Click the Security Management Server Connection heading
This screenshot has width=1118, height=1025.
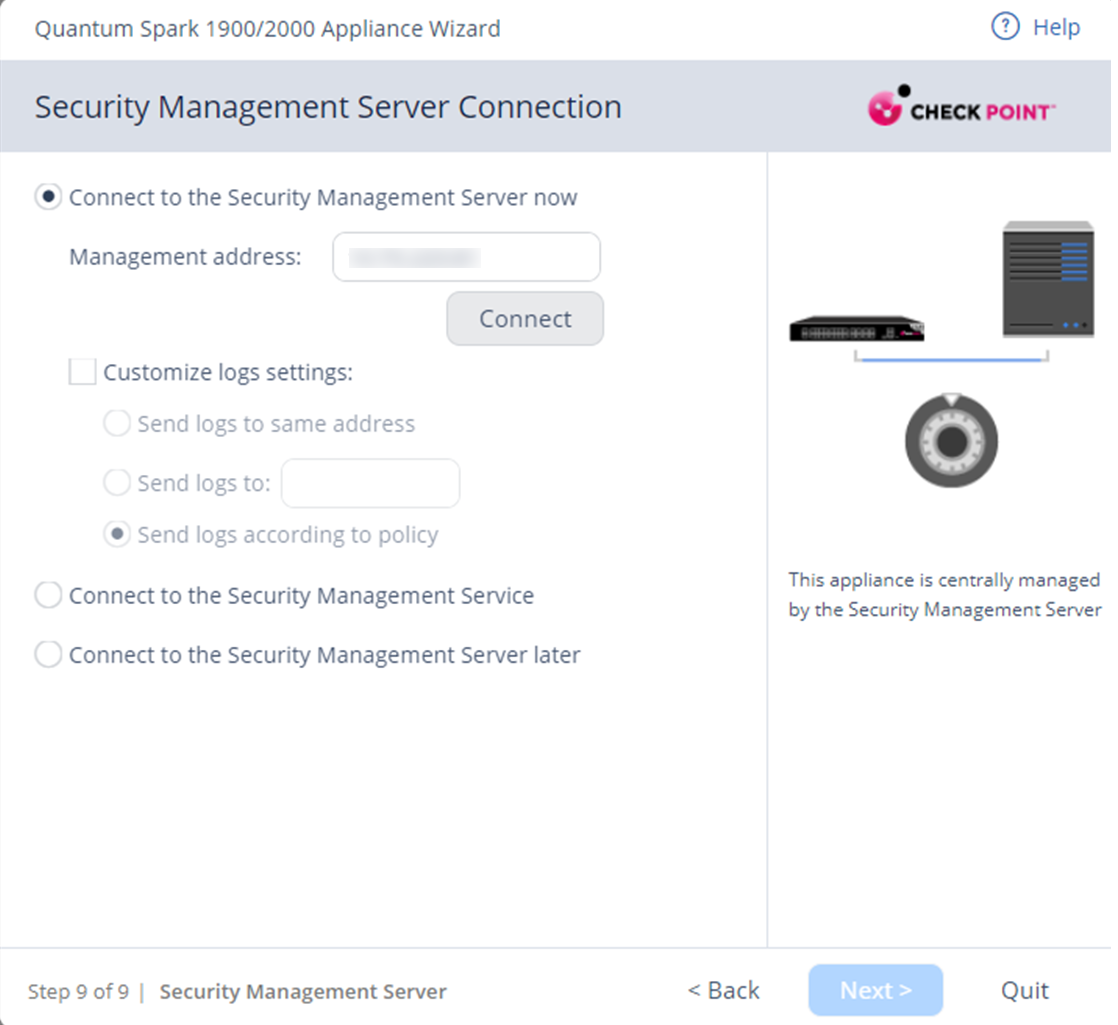328,107
